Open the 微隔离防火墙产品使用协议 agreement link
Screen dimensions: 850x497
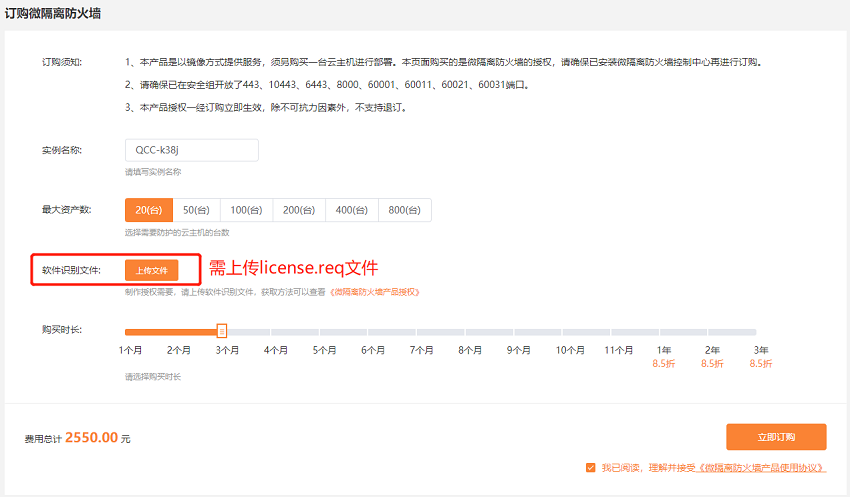coord(761,468)
